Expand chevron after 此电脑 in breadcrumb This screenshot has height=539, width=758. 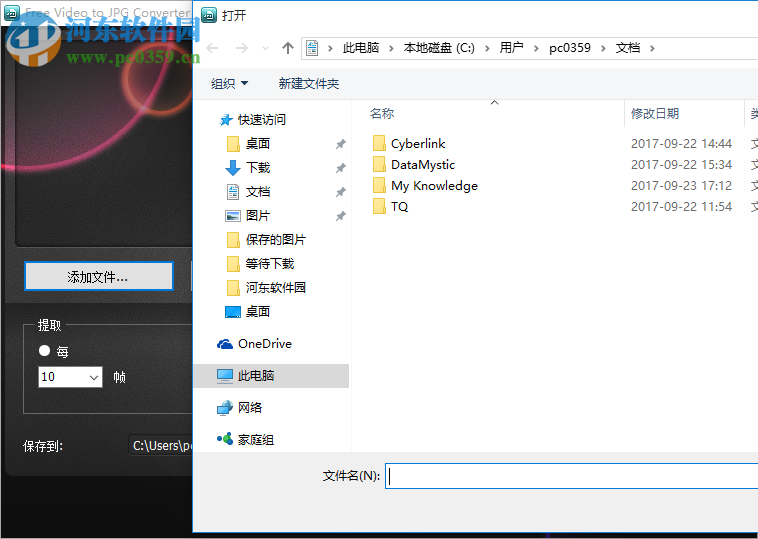click(391, 48)
